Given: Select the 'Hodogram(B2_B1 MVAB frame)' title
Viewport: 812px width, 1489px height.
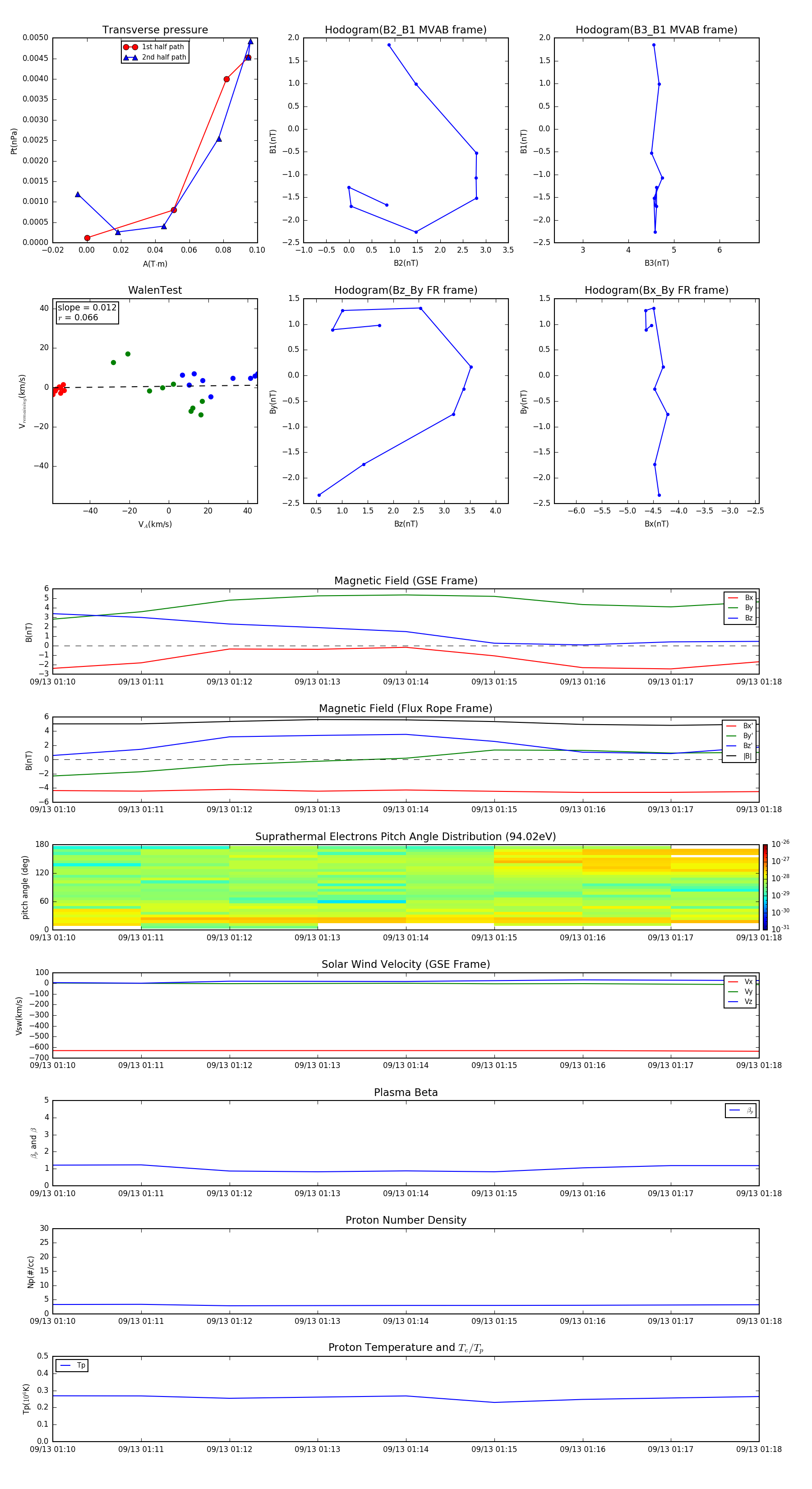Looking at the screenshot, I should [x=406, y=30].
